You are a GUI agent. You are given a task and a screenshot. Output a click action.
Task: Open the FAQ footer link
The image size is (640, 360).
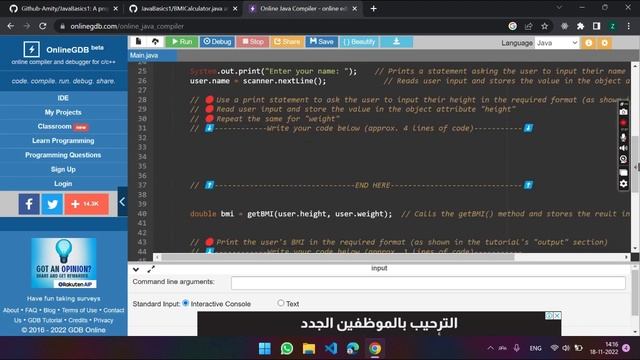click(x=31, y=310)
